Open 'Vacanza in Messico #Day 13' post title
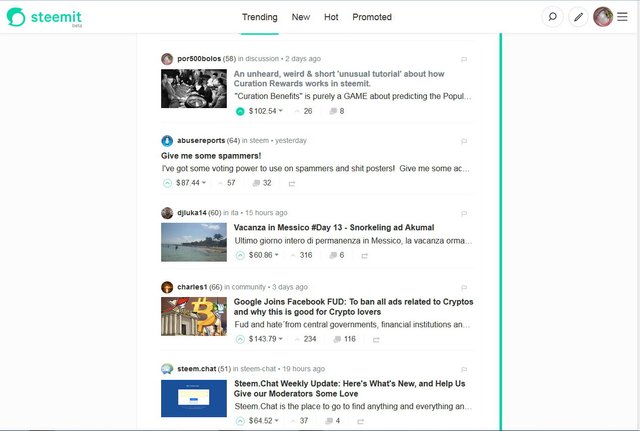Image resolution: width=640 pixels, height=431 pixels. tap(334, 228)
